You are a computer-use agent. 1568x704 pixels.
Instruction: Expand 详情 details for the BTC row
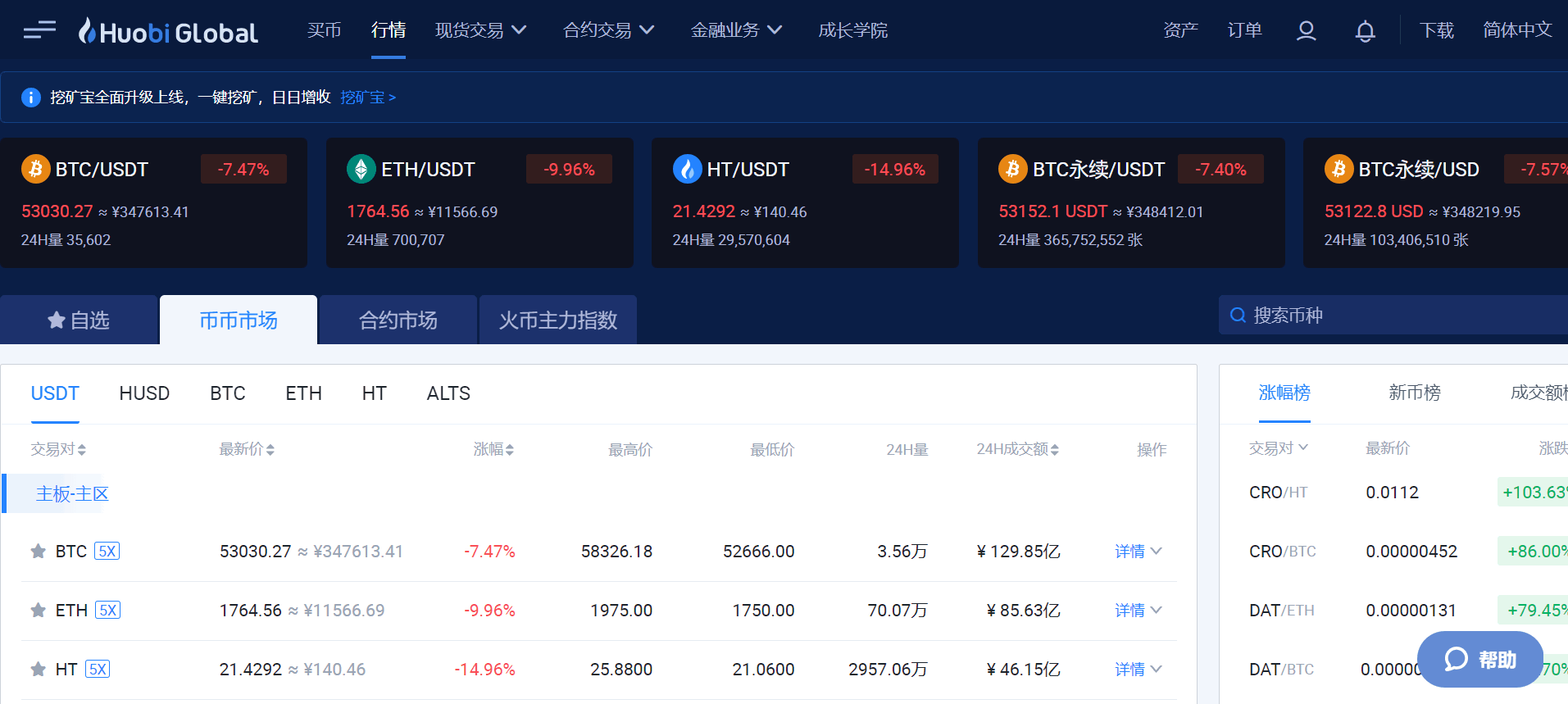coord(1138,552)
